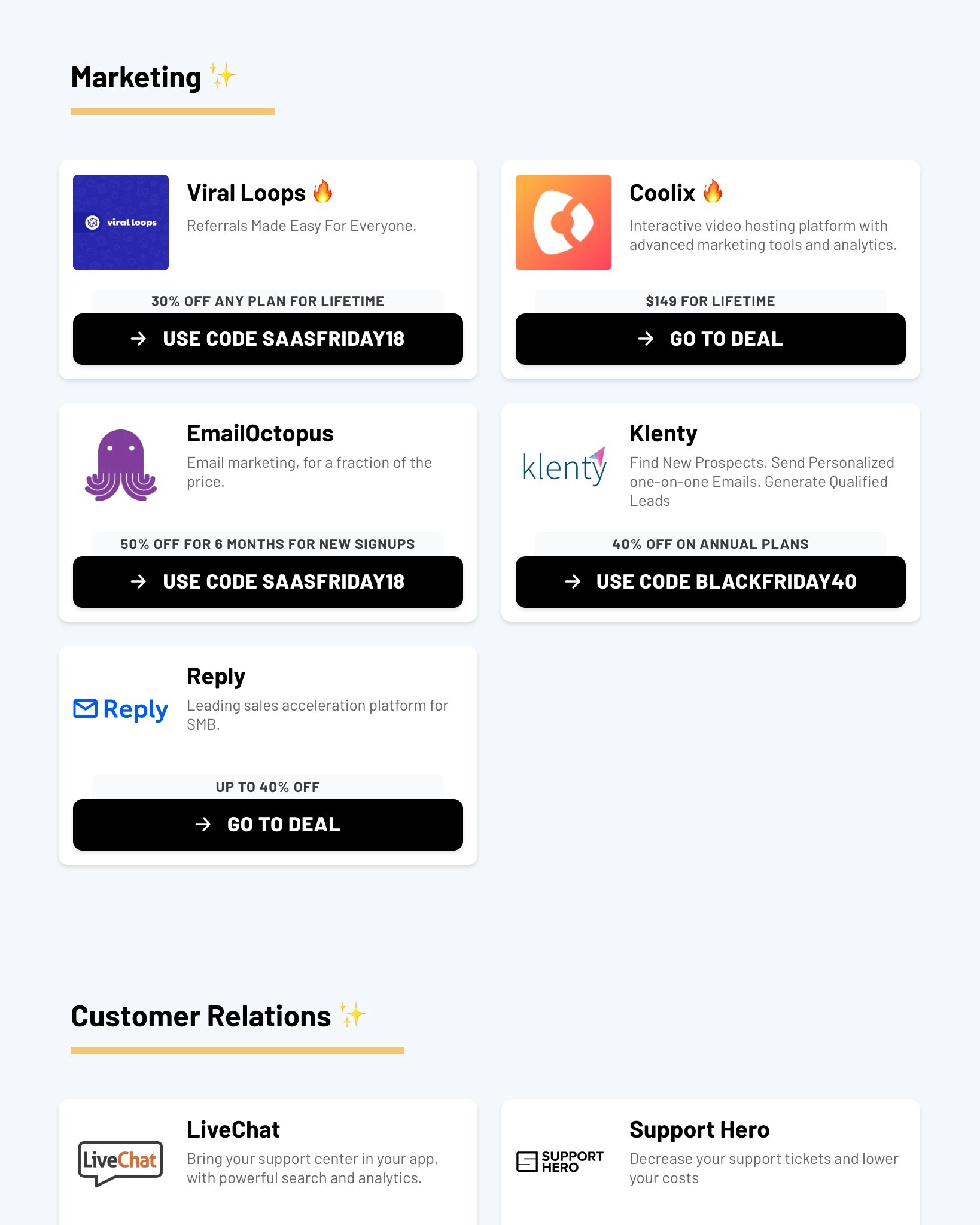The image size is (980, 1225).
Task: Use code SAASFRIDAY18 for Viral Loops
Action: [x=267, y=339]
